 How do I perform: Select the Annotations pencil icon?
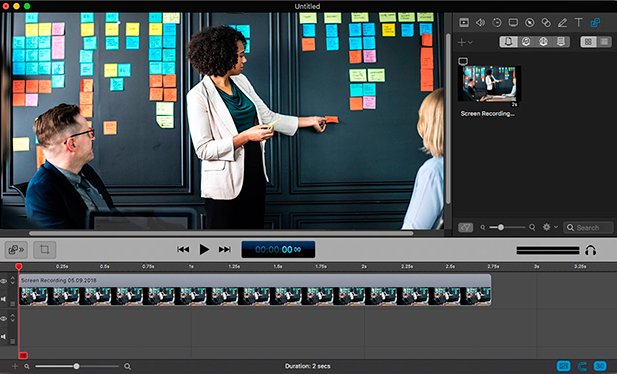pos(562,23)
